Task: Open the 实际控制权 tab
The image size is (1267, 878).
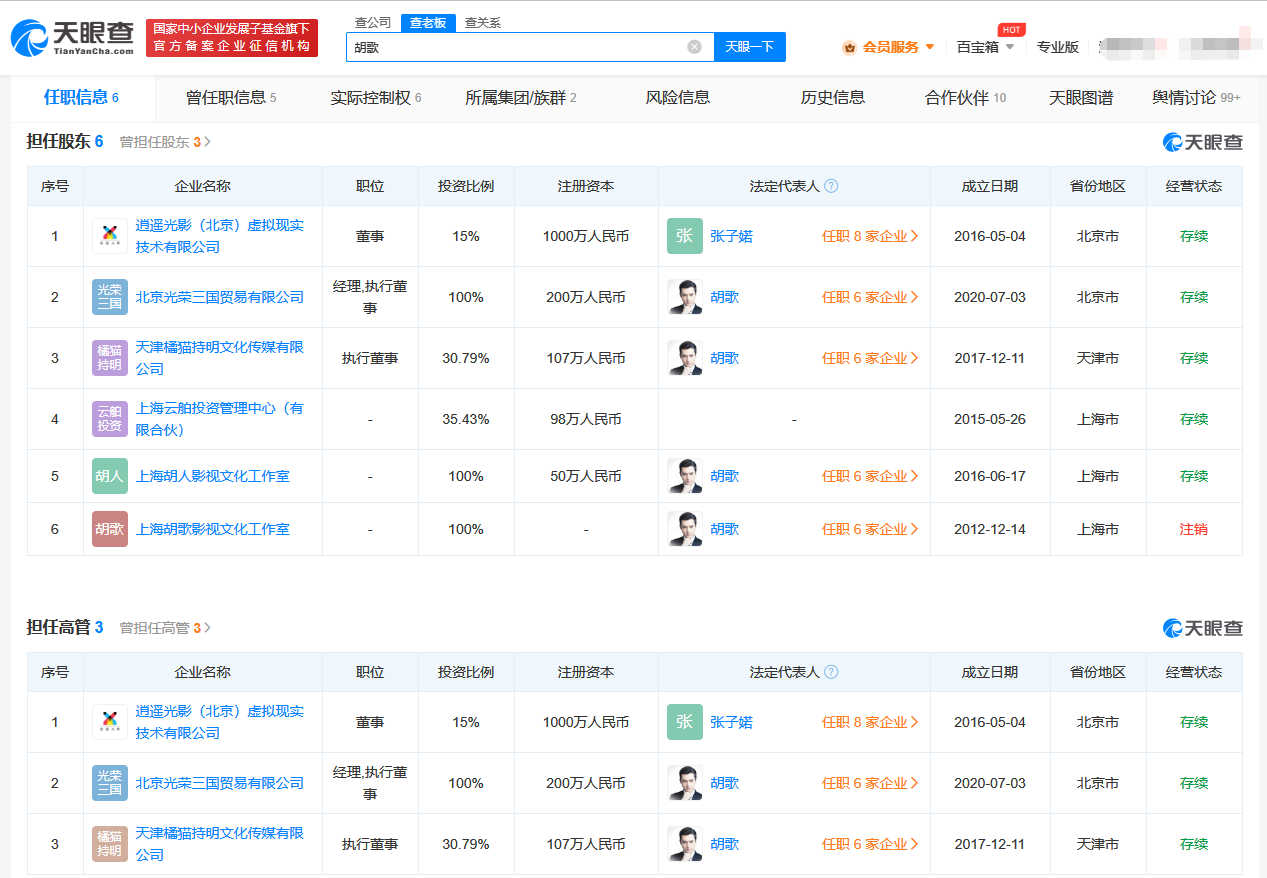Action: point(376,98)
